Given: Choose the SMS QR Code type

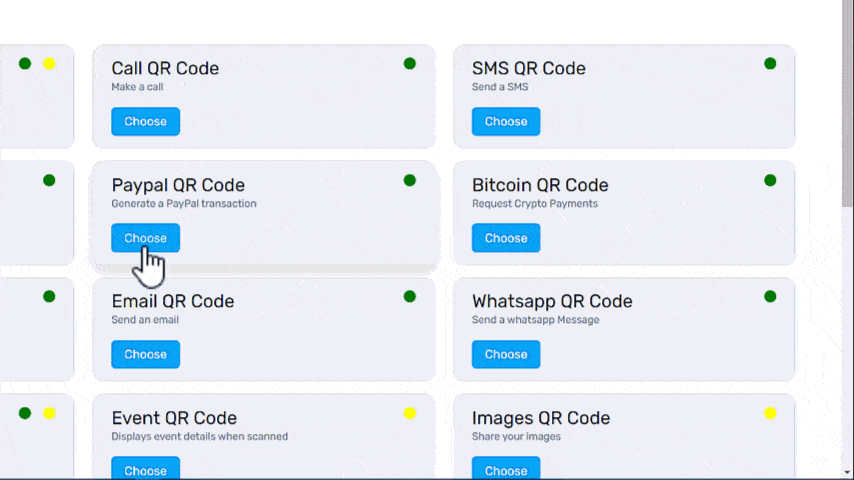Looking at the screenshot, I should click(x=505, y=122).
